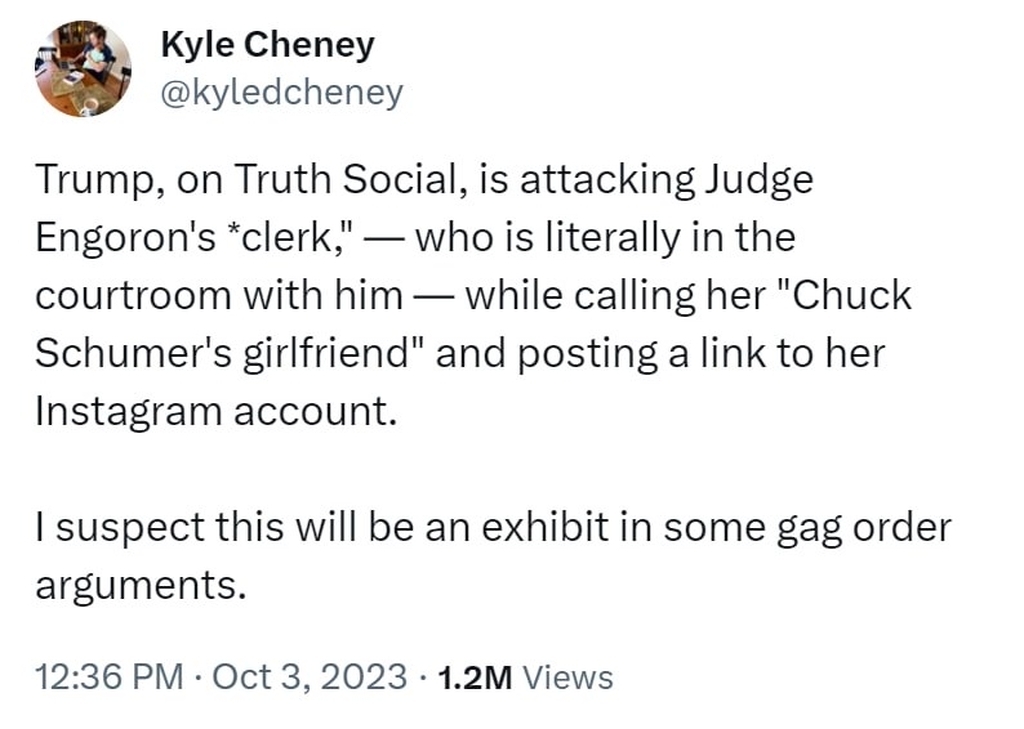The height and width of the screenshot is (729, 1024).
Task: Click the Oct 3, 2023 date
Action: 310,677
